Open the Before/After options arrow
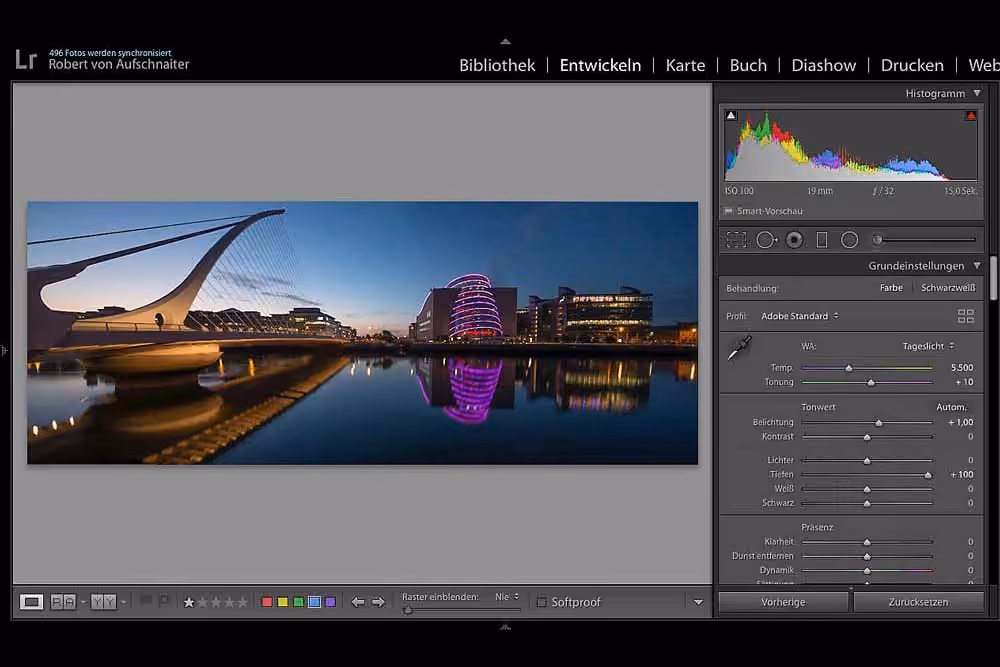 [x=123, y=602]
